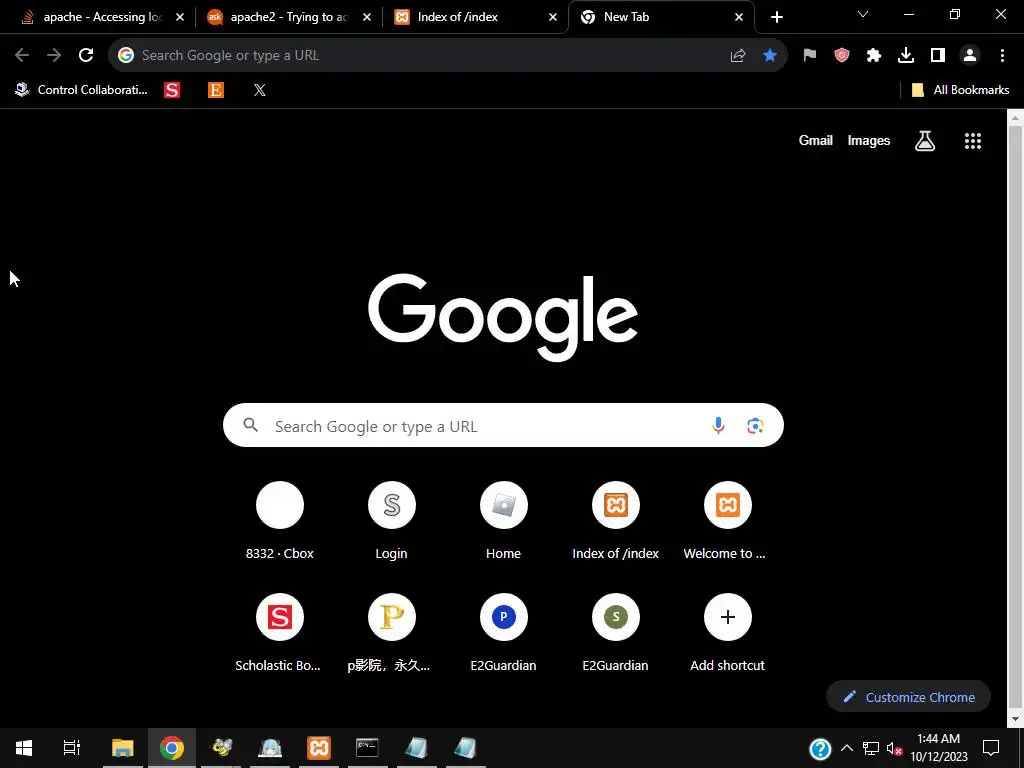
Task: Open the E2Guardian shortcut with green S icon
Action: tap(615, 633)
